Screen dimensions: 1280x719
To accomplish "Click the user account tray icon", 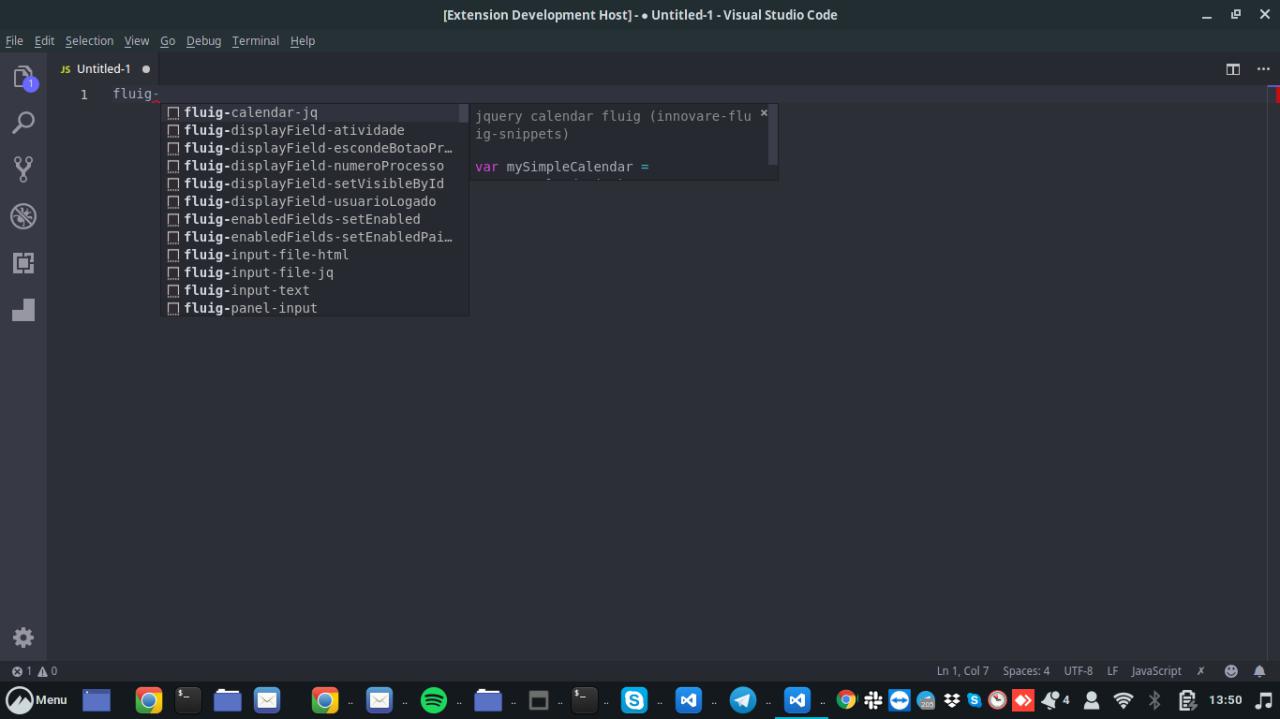I will click(1091, 700).
